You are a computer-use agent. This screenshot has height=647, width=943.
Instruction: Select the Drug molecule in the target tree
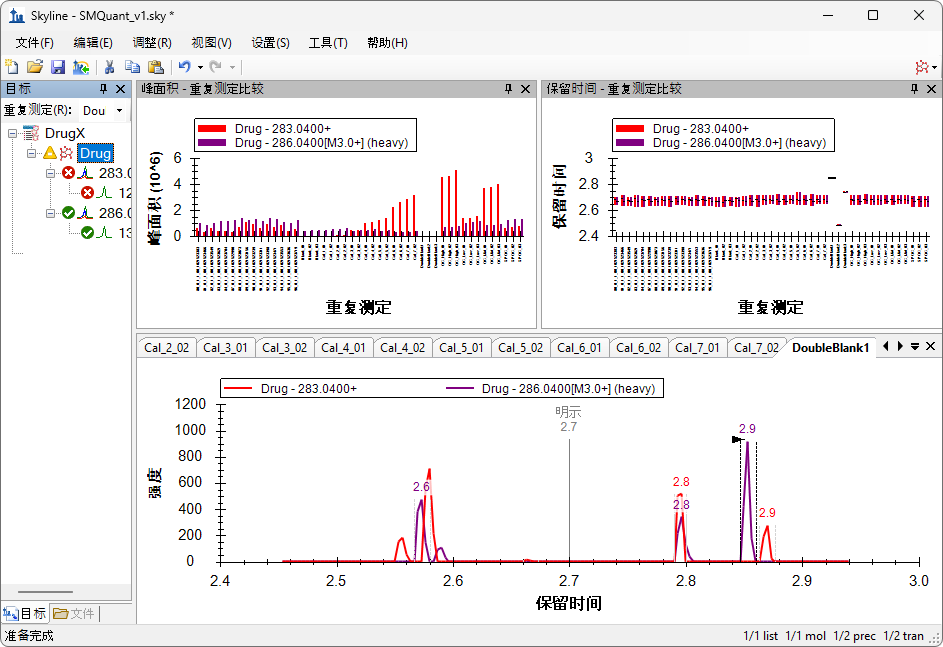point(95,153)
